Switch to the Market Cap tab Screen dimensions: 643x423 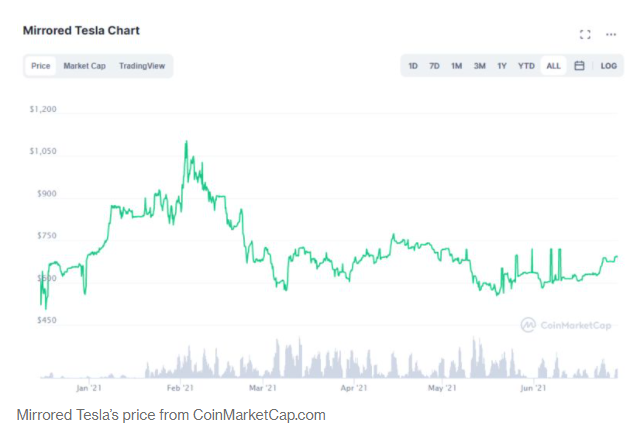(x=84, y=66)
